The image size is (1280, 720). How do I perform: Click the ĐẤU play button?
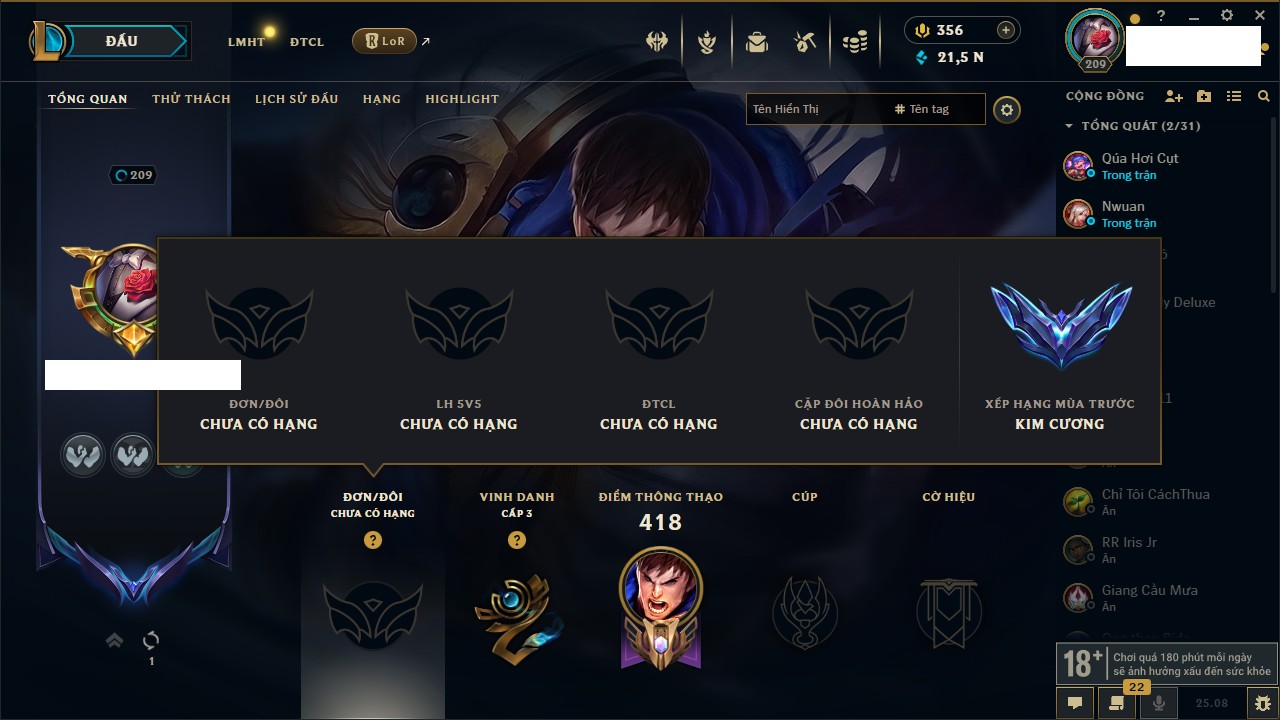pyautogui.click(x=120, y=41)
